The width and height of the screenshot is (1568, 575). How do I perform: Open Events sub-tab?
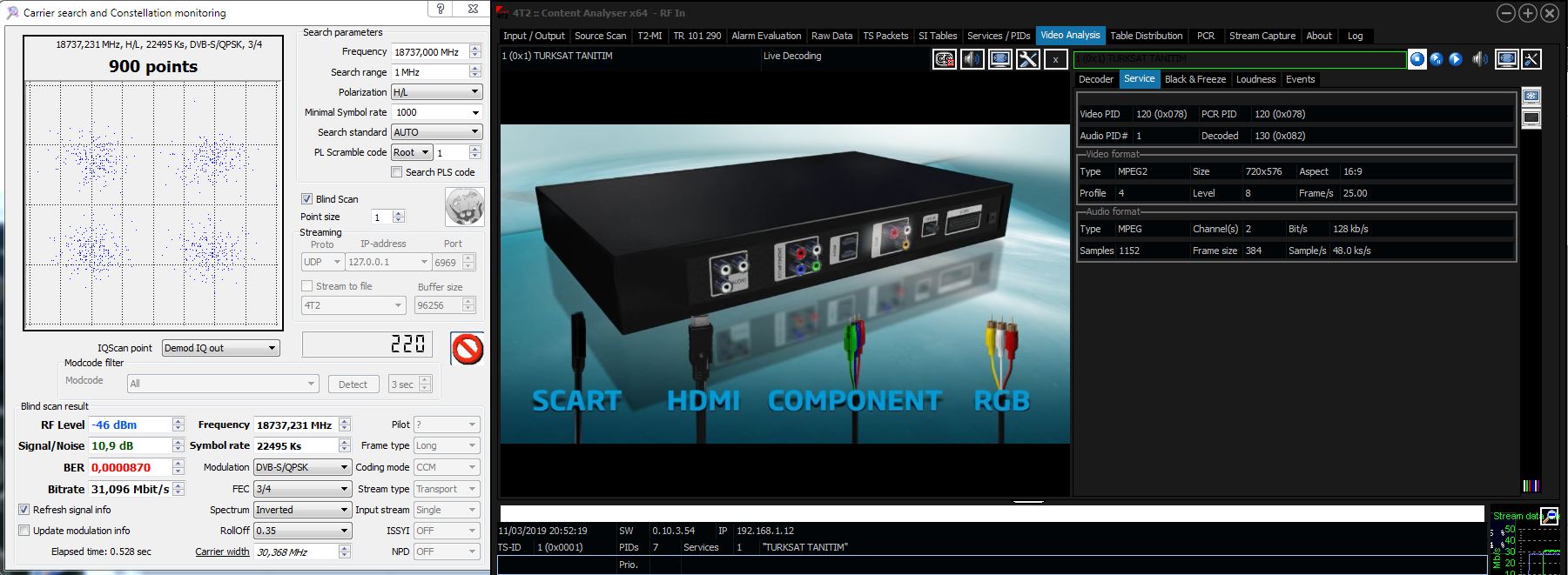(1301, 79)
